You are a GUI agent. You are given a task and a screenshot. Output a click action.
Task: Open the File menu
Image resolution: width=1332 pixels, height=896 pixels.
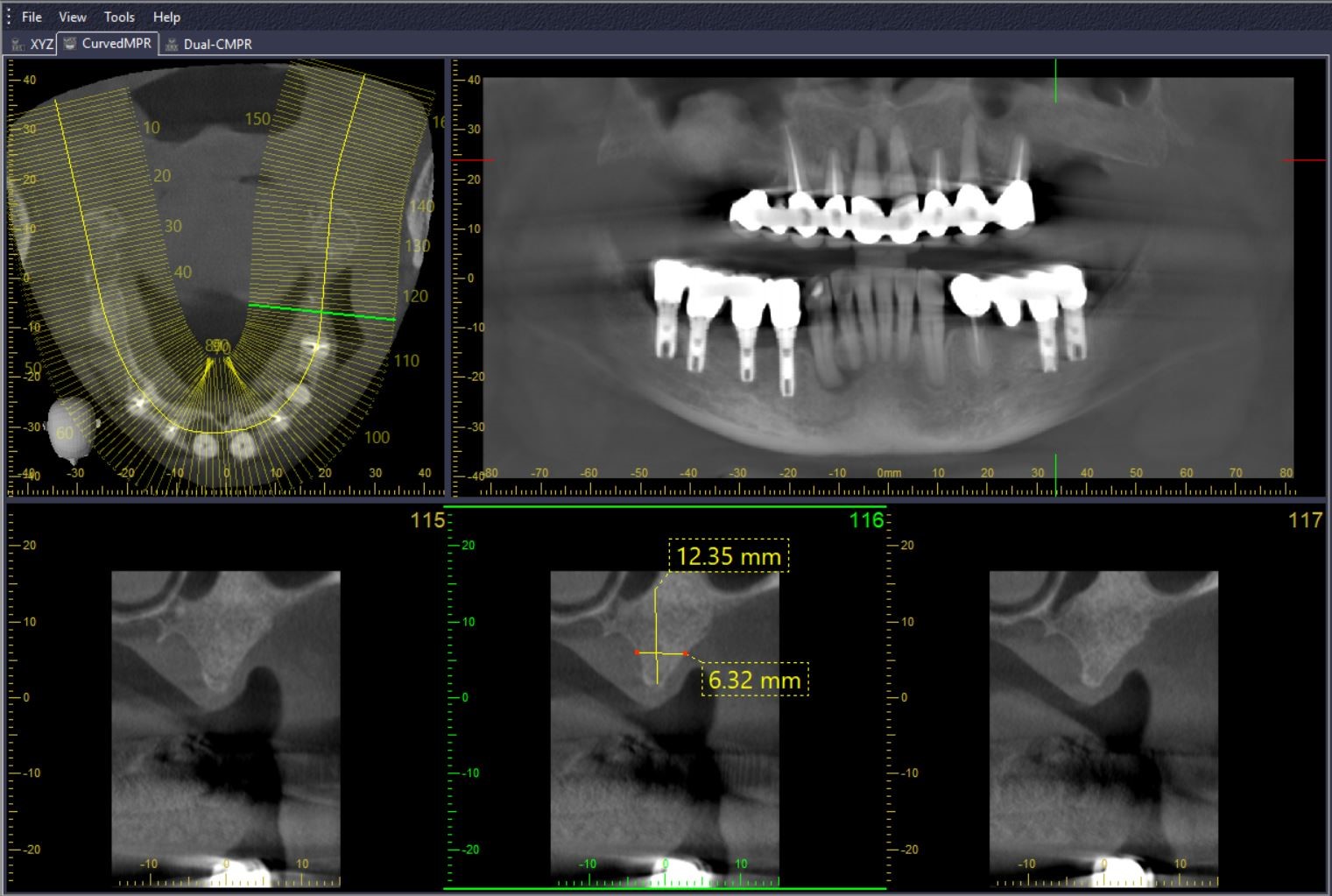pos(32,17)
